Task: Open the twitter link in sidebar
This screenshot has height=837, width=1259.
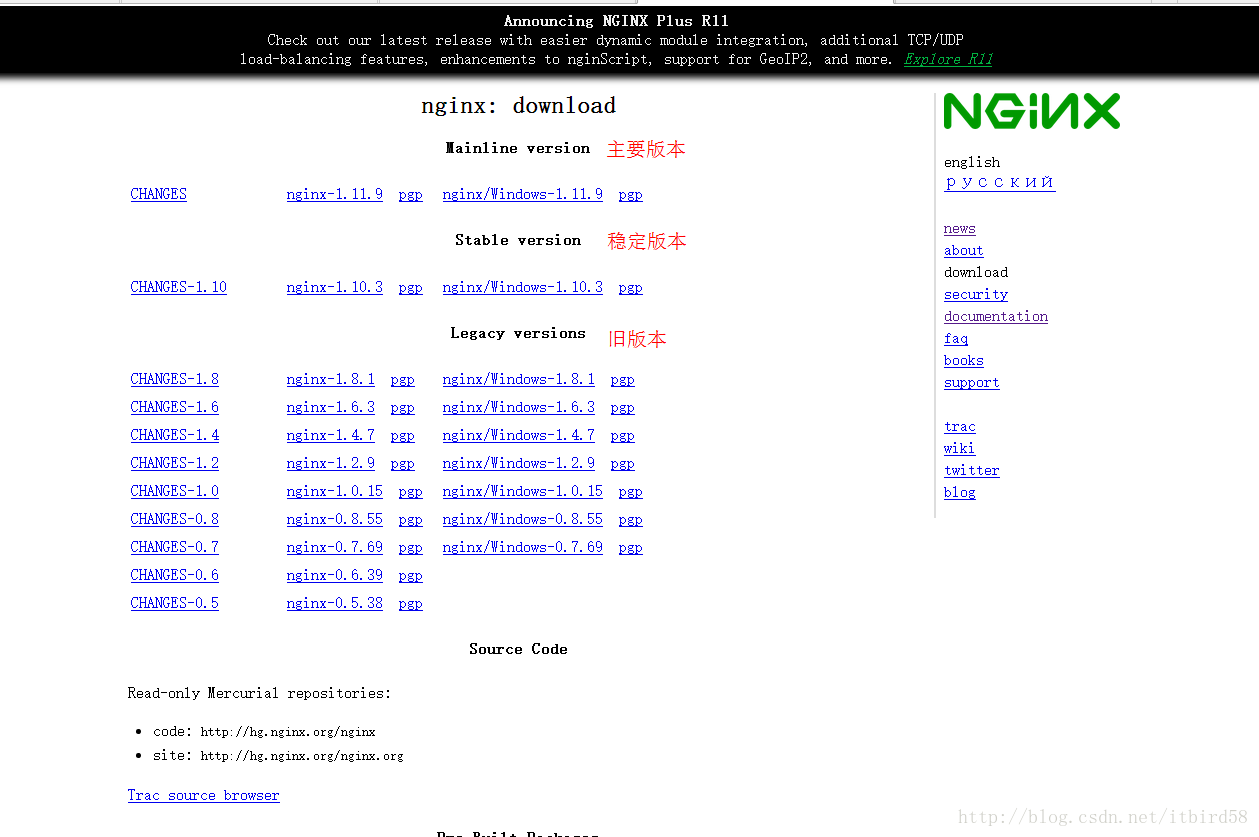Action: click(x=971, y=470)
